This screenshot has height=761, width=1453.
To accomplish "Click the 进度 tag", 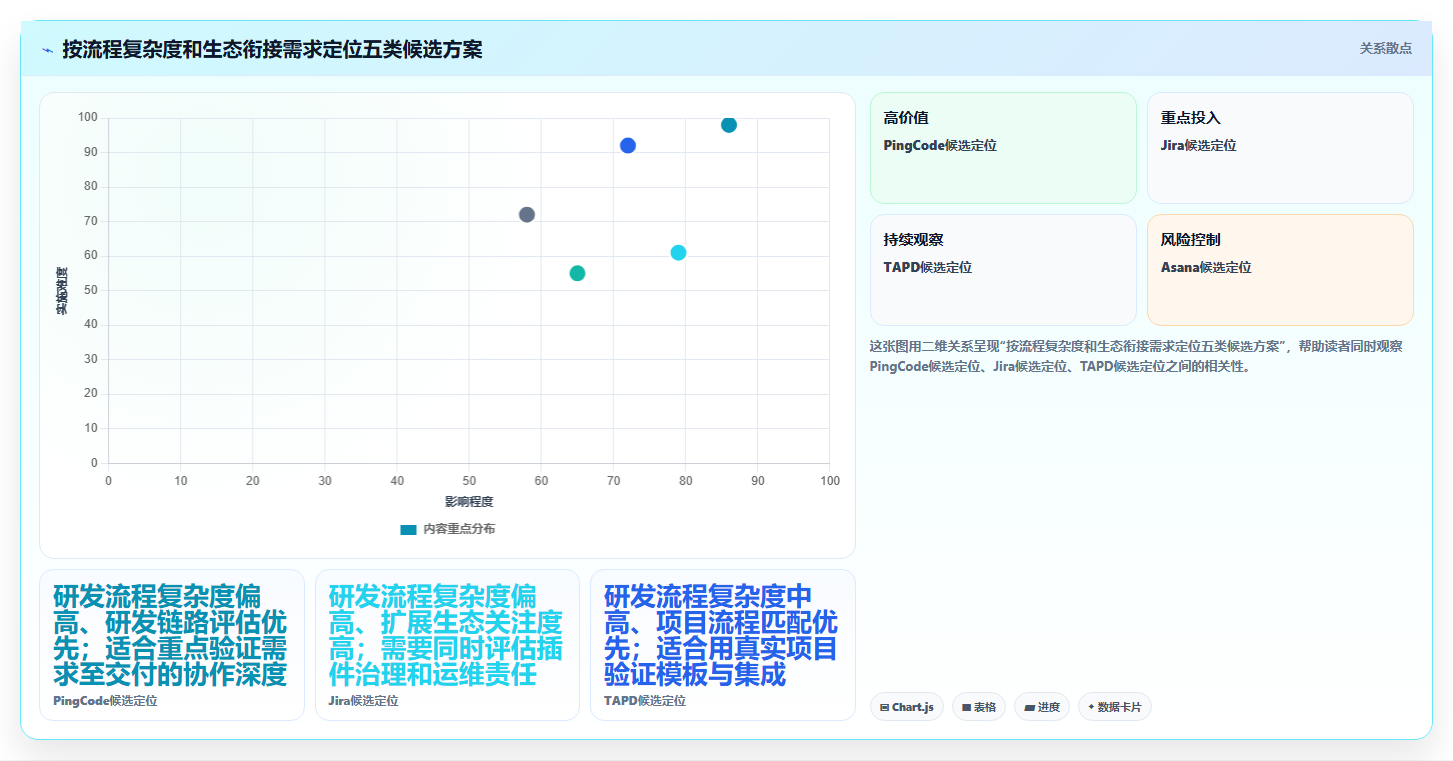I will pyautogui.click(x=1042, y=707).
